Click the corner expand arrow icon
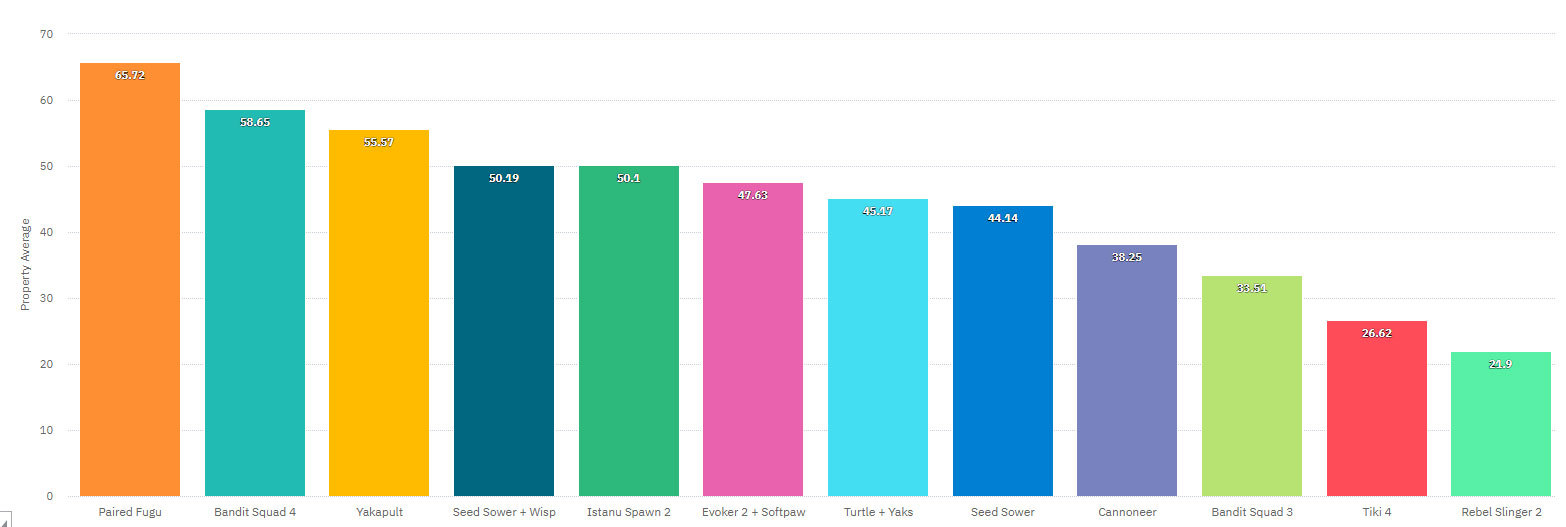The height and width of the screenshot is (527, 1566). [6, 519]
